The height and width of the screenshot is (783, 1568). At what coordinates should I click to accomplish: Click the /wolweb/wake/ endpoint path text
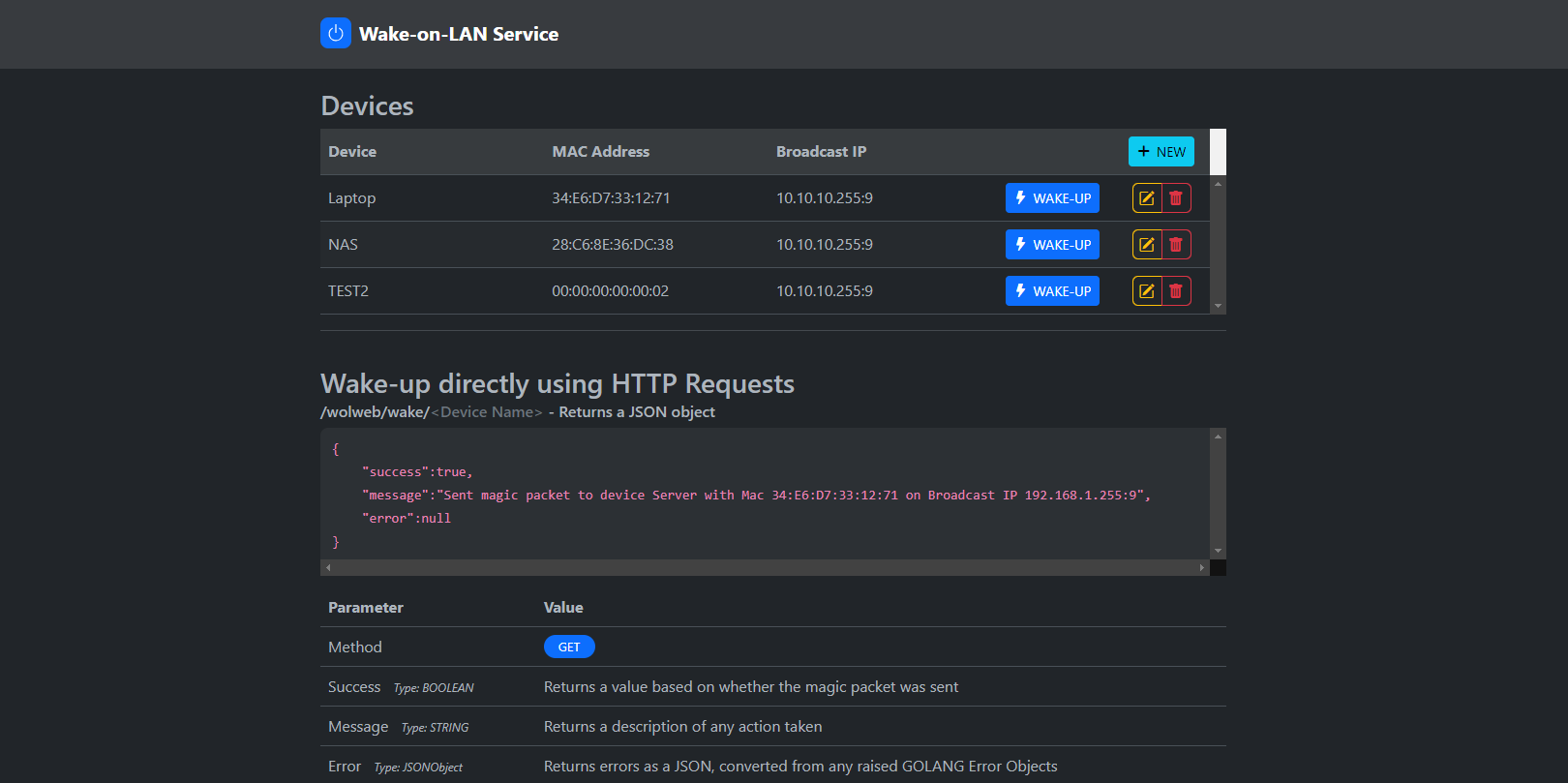click(376, 412)
